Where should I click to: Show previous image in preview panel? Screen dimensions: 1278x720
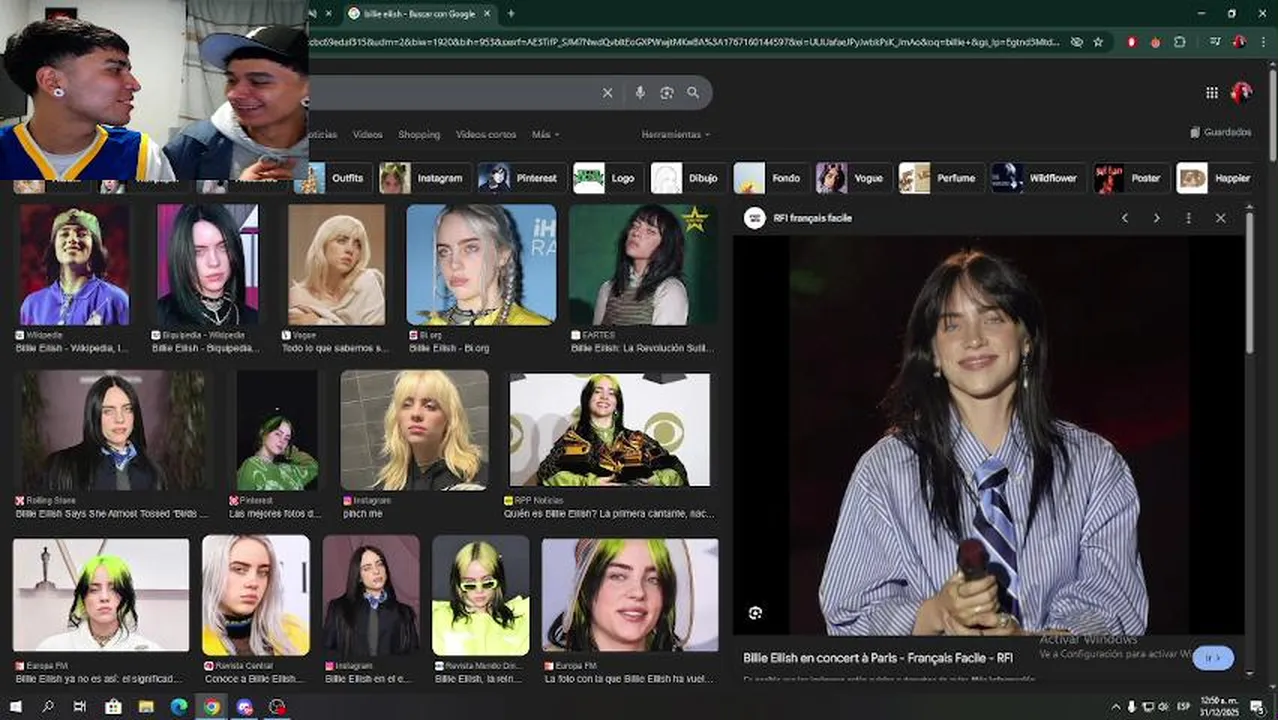tap(1125, 218)
